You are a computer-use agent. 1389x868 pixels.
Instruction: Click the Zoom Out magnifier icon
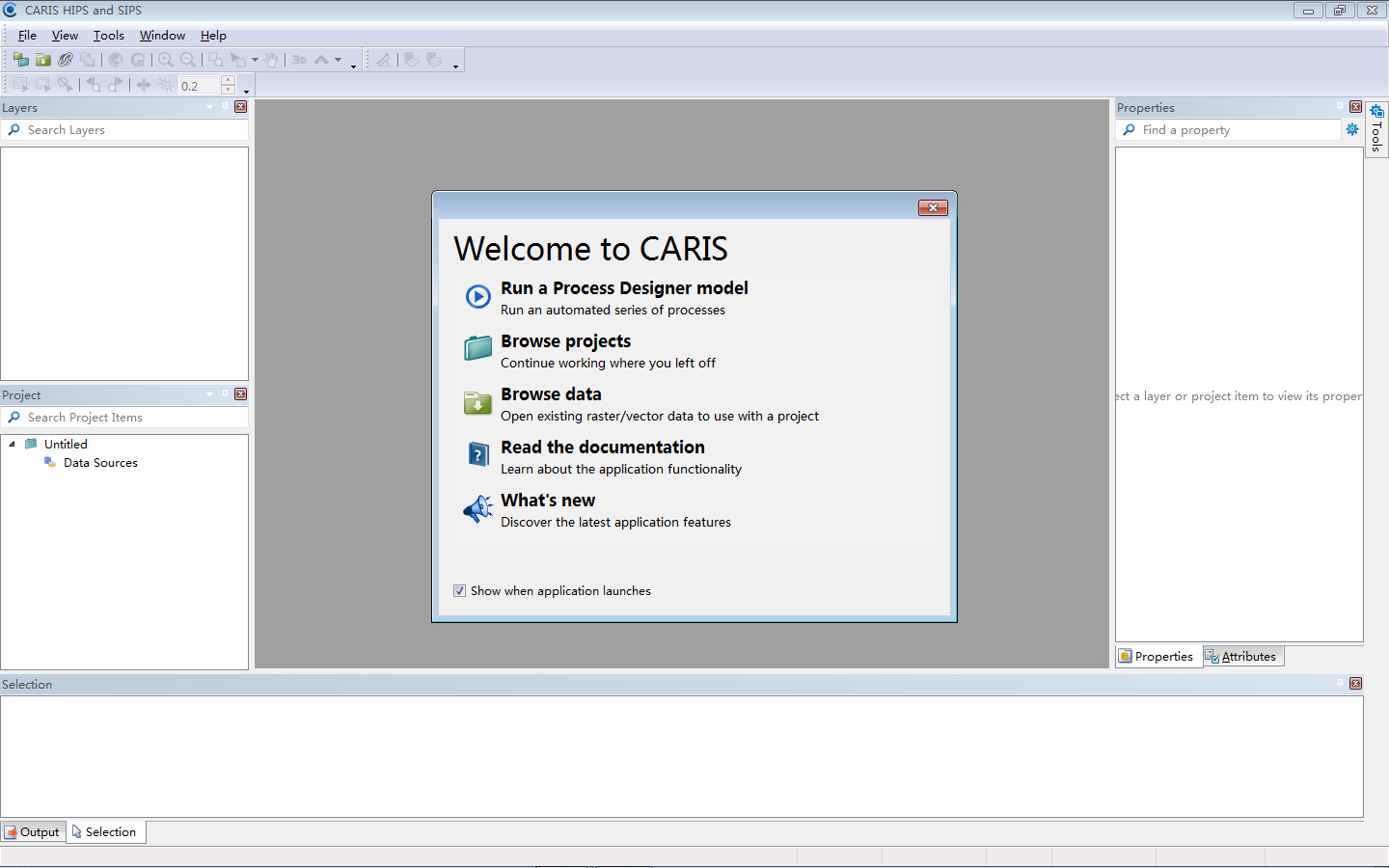tap(188, 60)
